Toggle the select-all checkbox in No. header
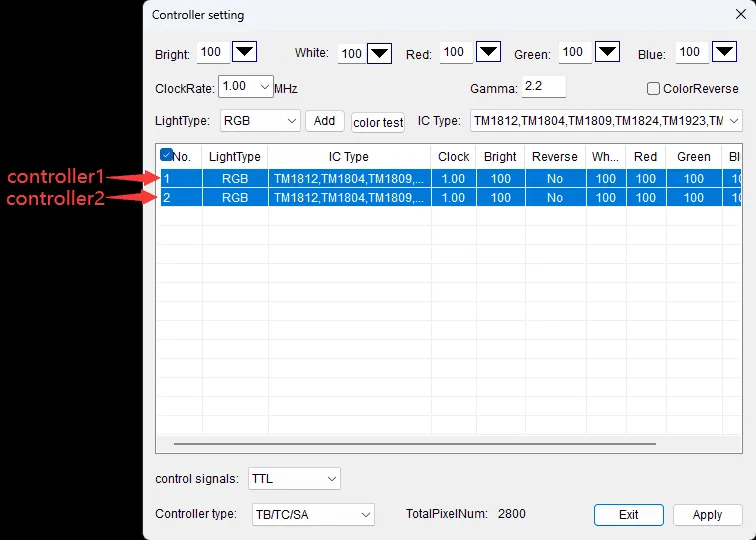The height and width of the screenshot is (540, 756). [167, 155]
